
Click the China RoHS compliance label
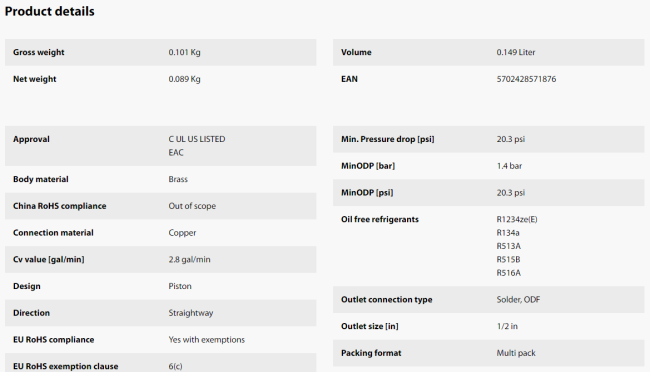(x=59, y=206)
